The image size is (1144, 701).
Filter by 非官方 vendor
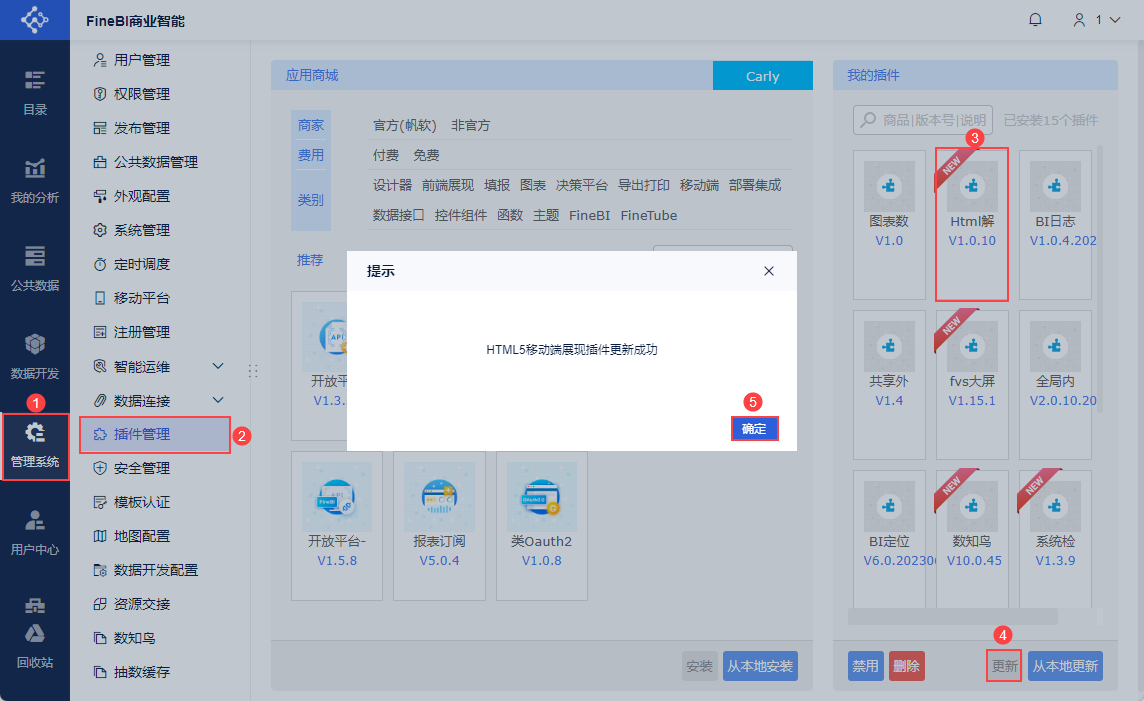click(x=471, y=125)
